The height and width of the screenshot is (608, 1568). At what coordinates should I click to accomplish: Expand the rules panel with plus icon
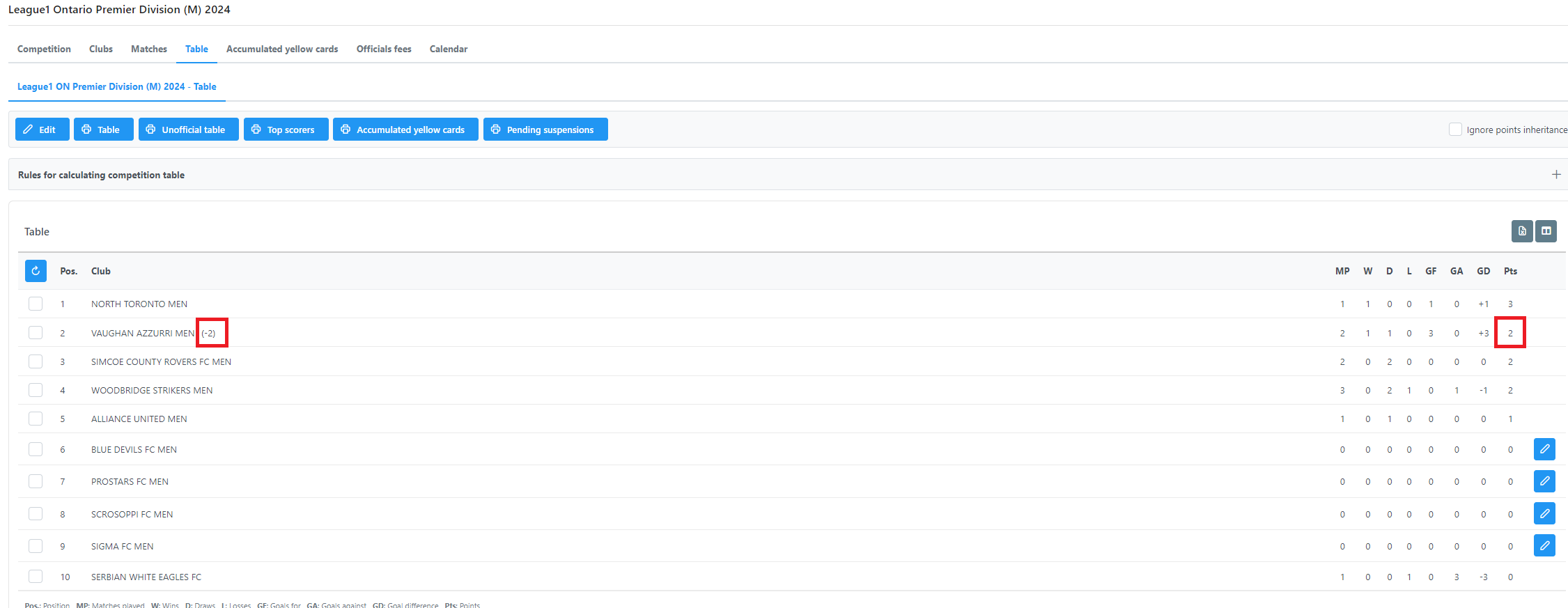[x=1556, y=175]
